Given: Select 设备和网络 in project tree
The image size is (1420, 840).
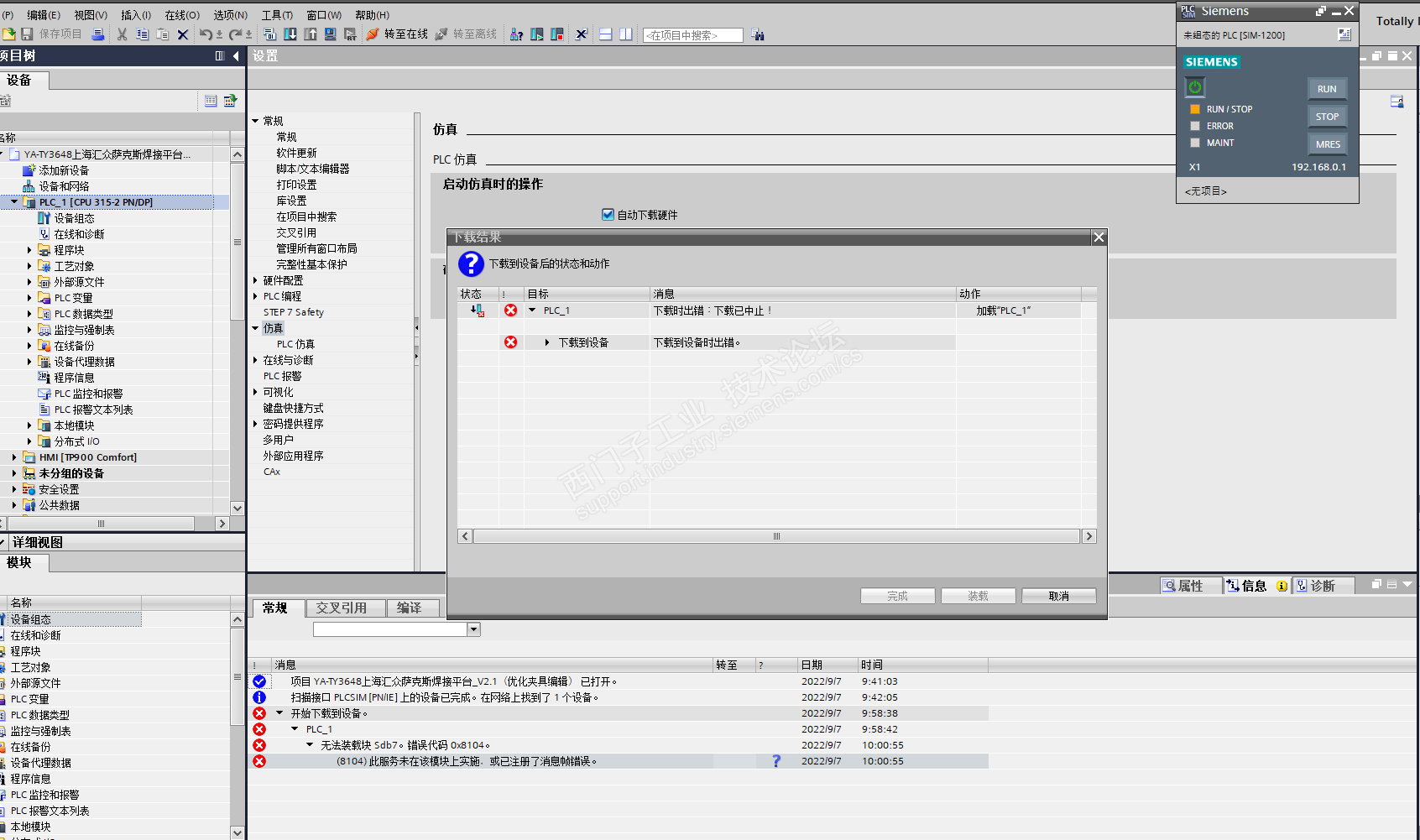Looking at the screenshot, I should coord(64,186).
